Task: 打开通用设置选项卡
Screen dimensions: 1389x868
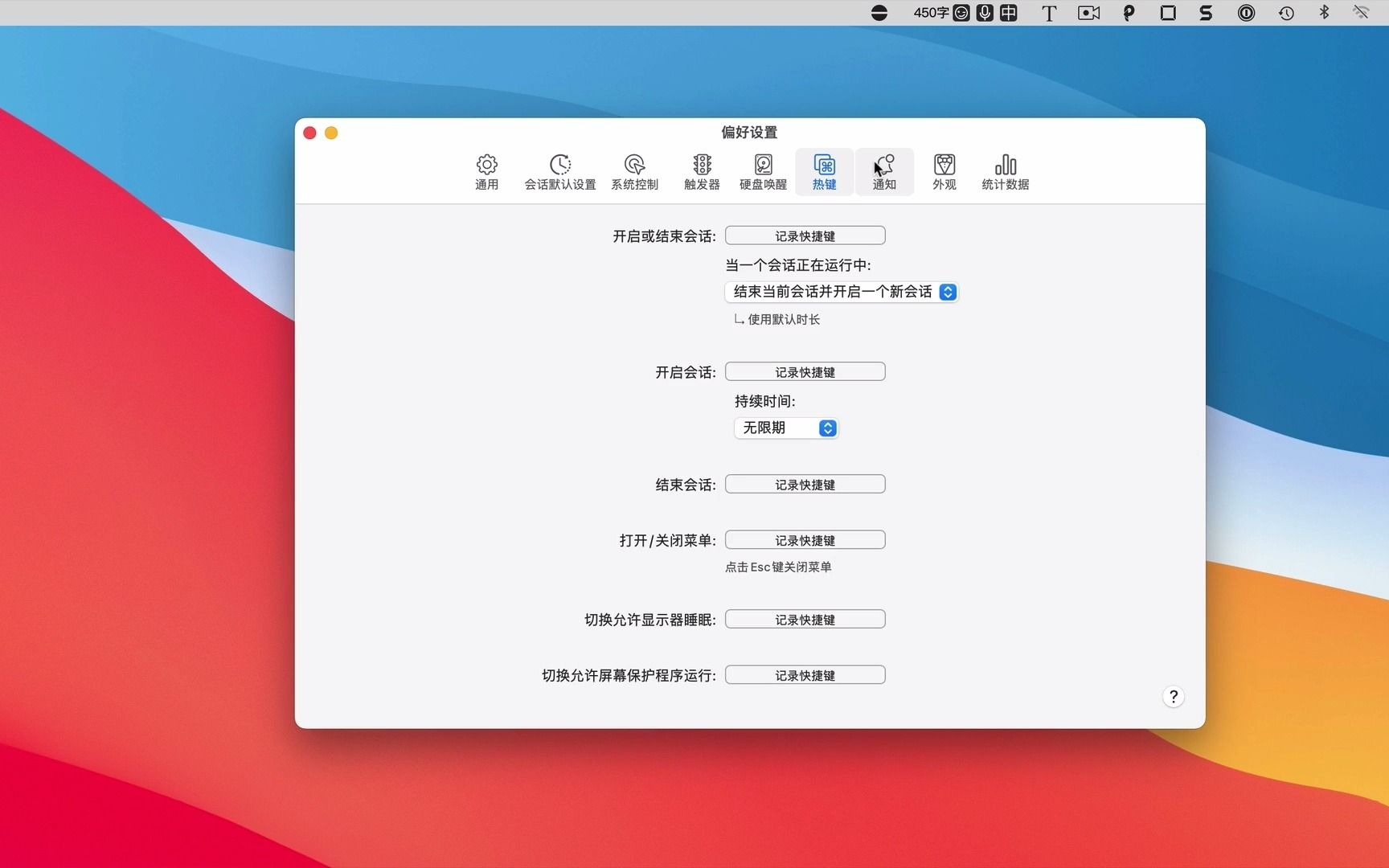Action: tap(486, 171)
